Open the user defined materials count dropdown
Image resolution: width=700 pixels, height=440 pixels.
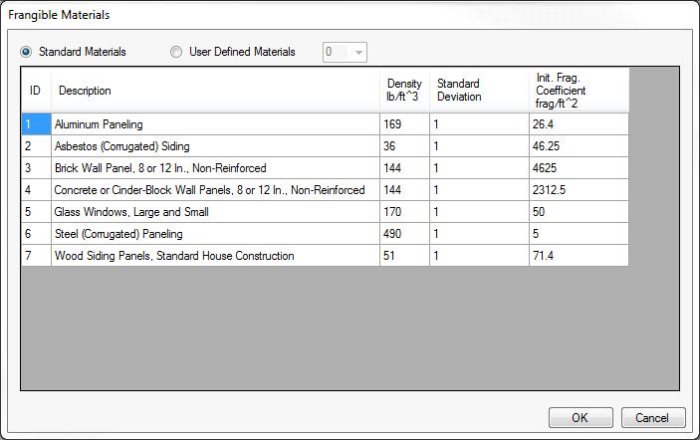pos(345,52)
